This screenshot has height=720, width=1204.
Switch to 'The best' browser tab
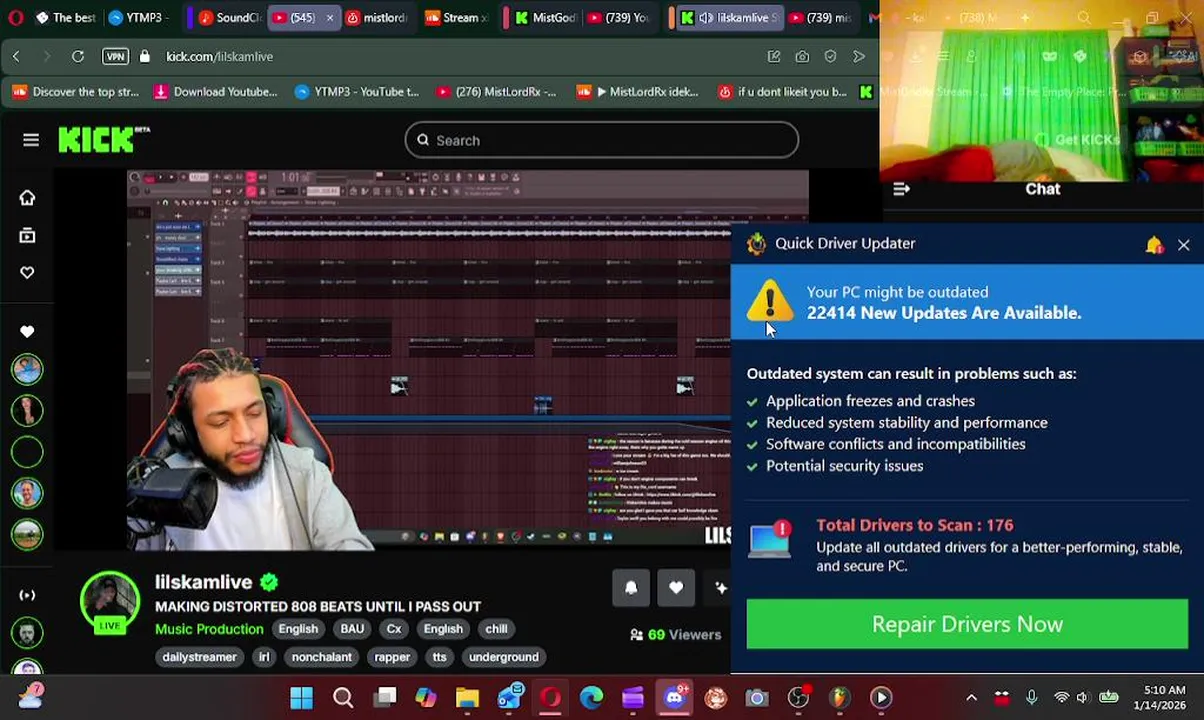point(66,17)
